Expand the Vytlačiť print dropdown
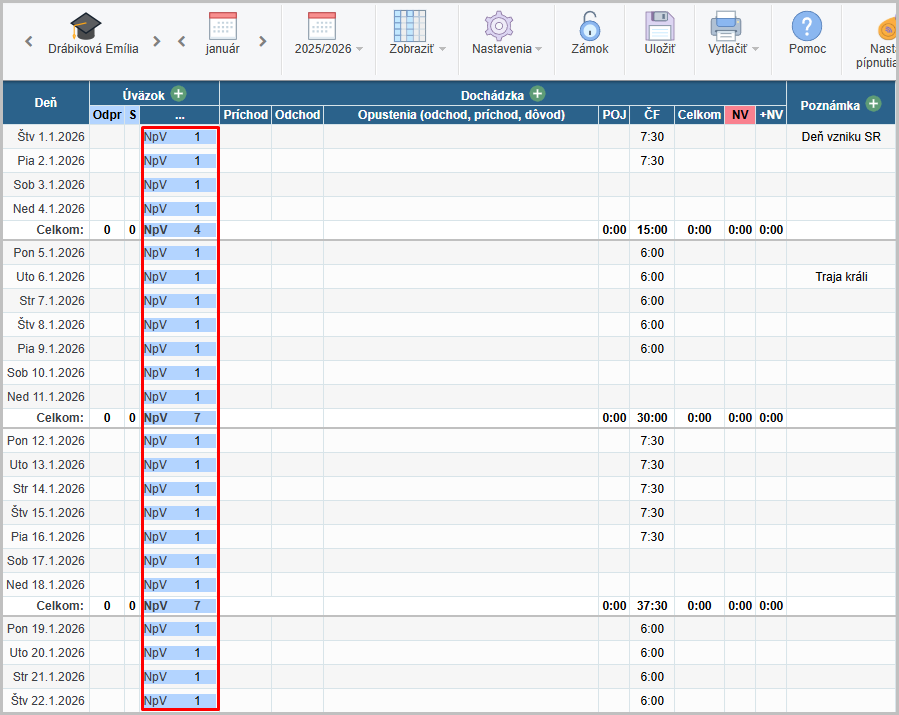 733,48
